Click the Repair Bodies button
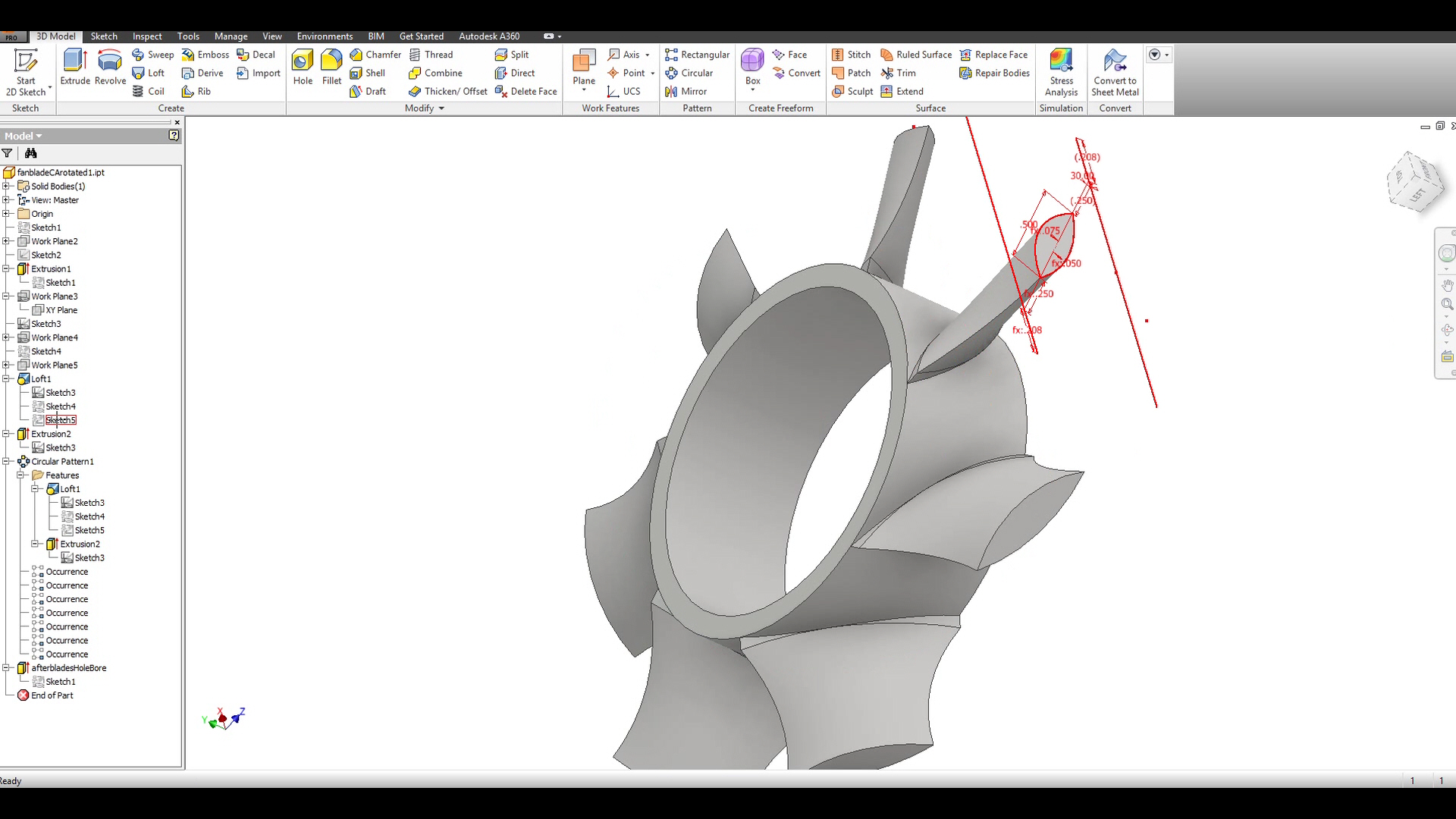Viewport: 1456px width, 819px height. point(994,73)
